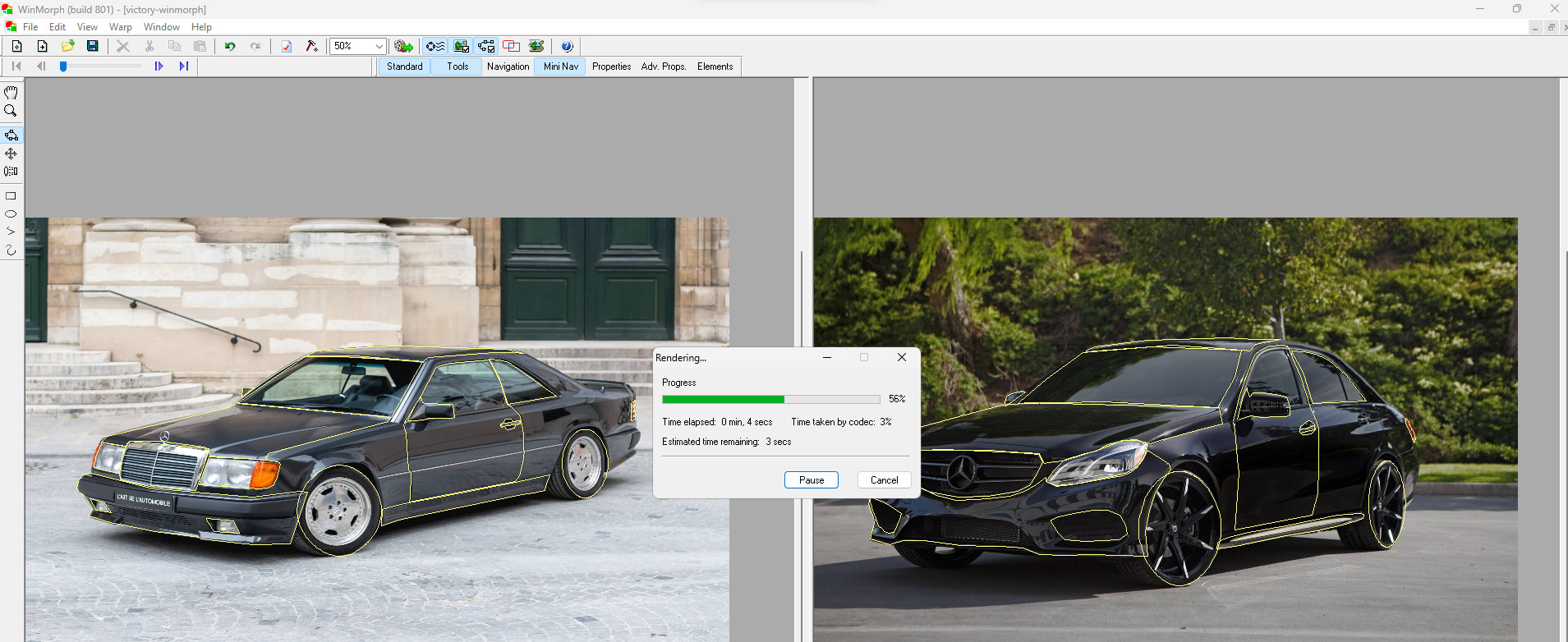Click the blue help question mark icon
The height and width of the screenshot is (642, 1568).
click(567, 46)
